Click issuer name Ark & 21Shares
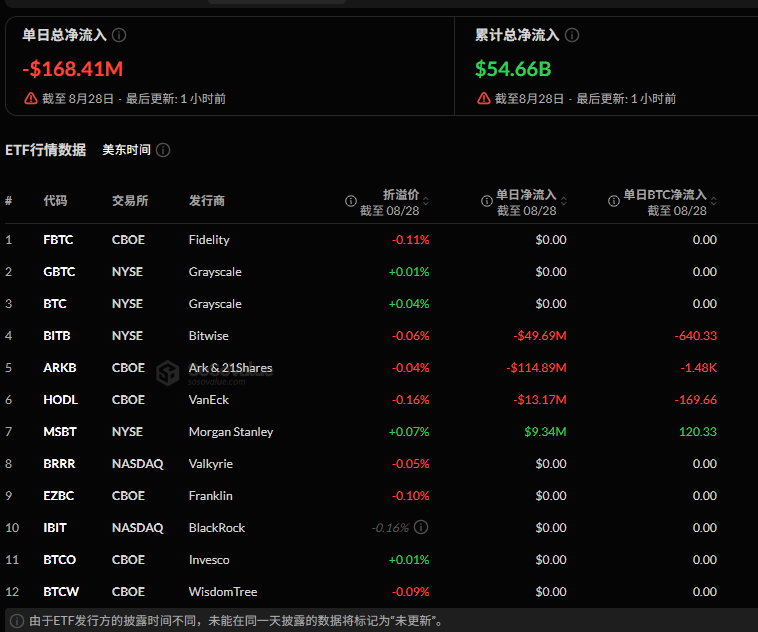This screenshot has height=632, width=758. tap(230, 368)
